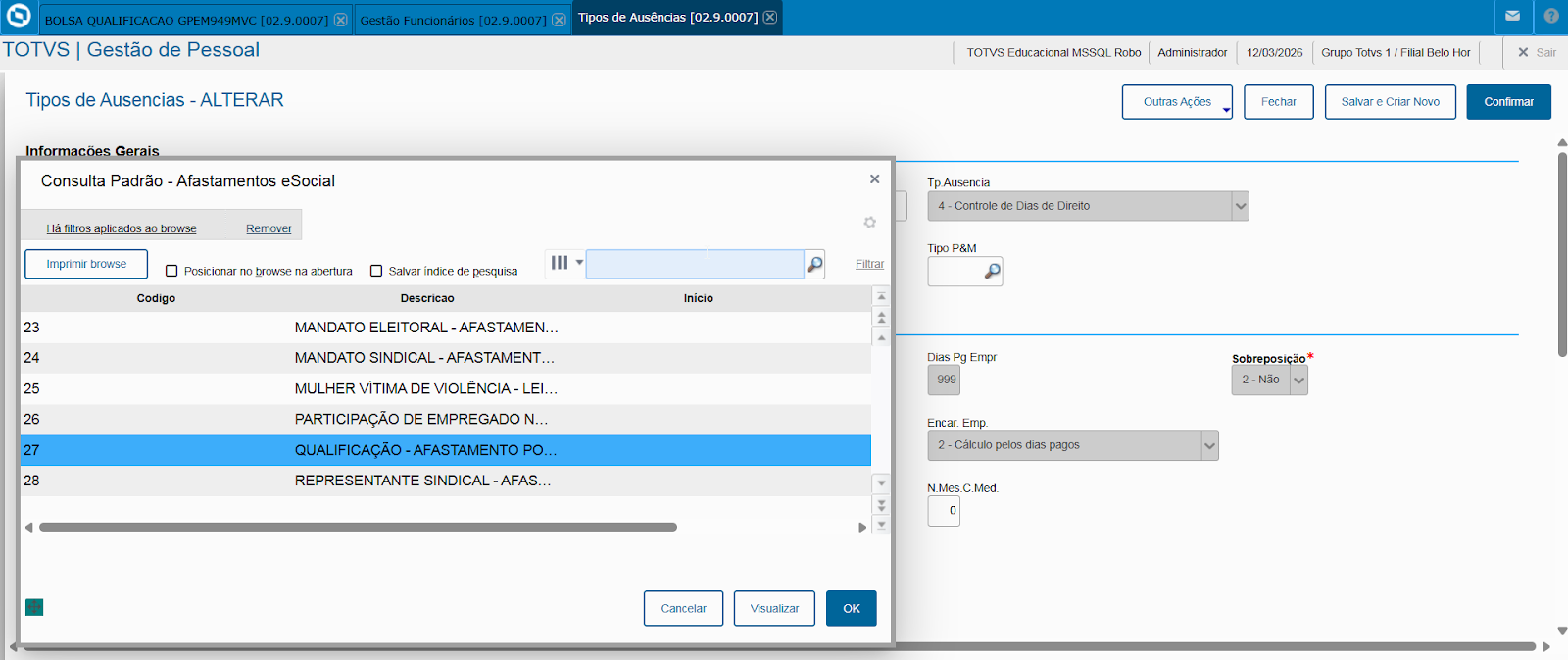This screenshot has width=1568, height=660.
Task: Close the Tipos de Ausências tab
Action: [770, 17]
